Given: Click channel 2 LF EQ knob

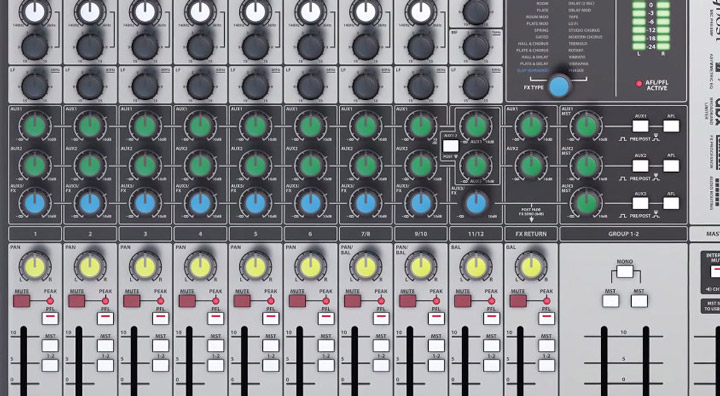Looking at the screenshot, I should [x=90, y=86].
